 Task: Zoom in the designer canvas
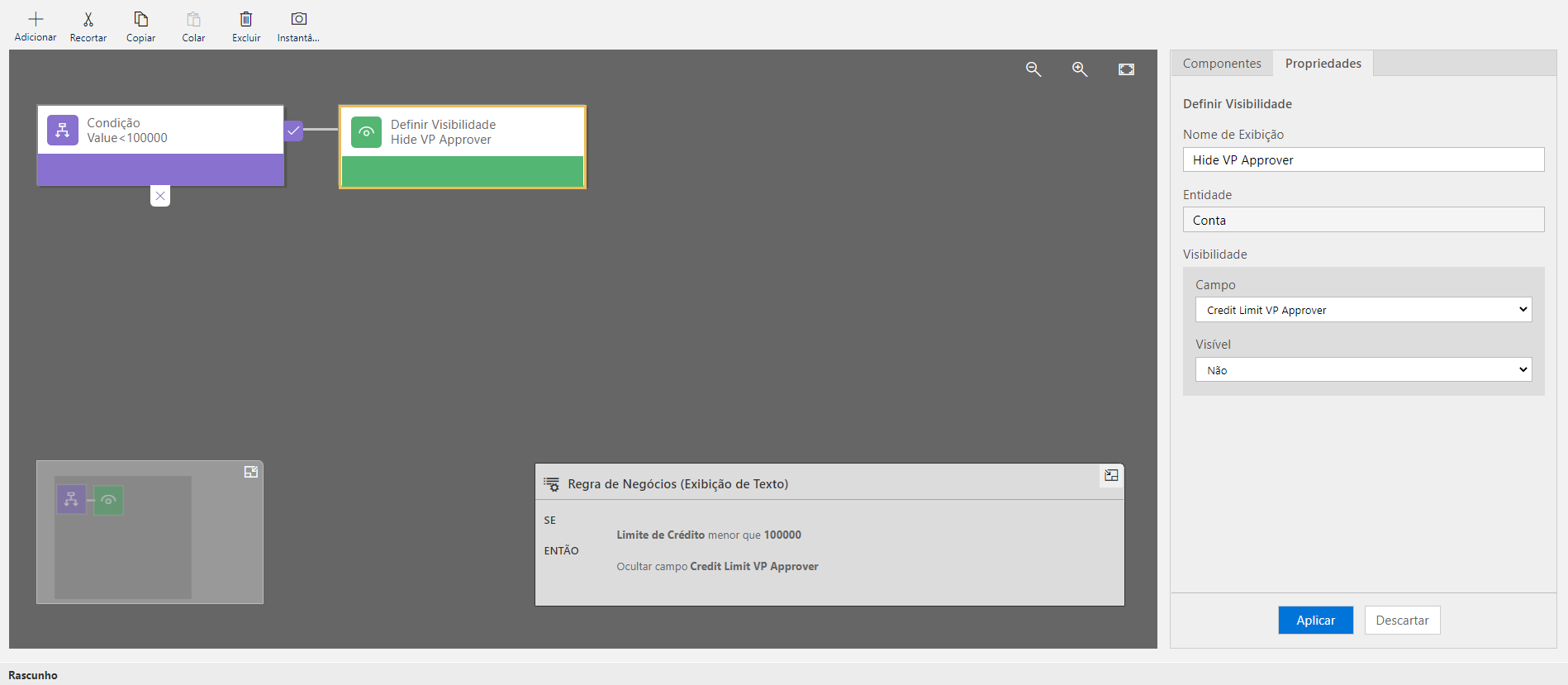tap(1080, 69)
